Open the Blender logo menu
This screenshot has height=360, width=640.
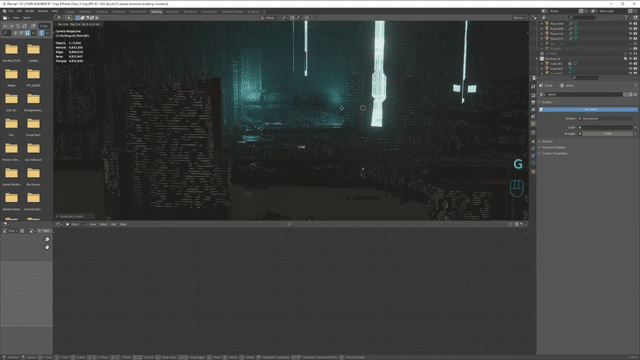pyautogui.click(x=4, y=11)
